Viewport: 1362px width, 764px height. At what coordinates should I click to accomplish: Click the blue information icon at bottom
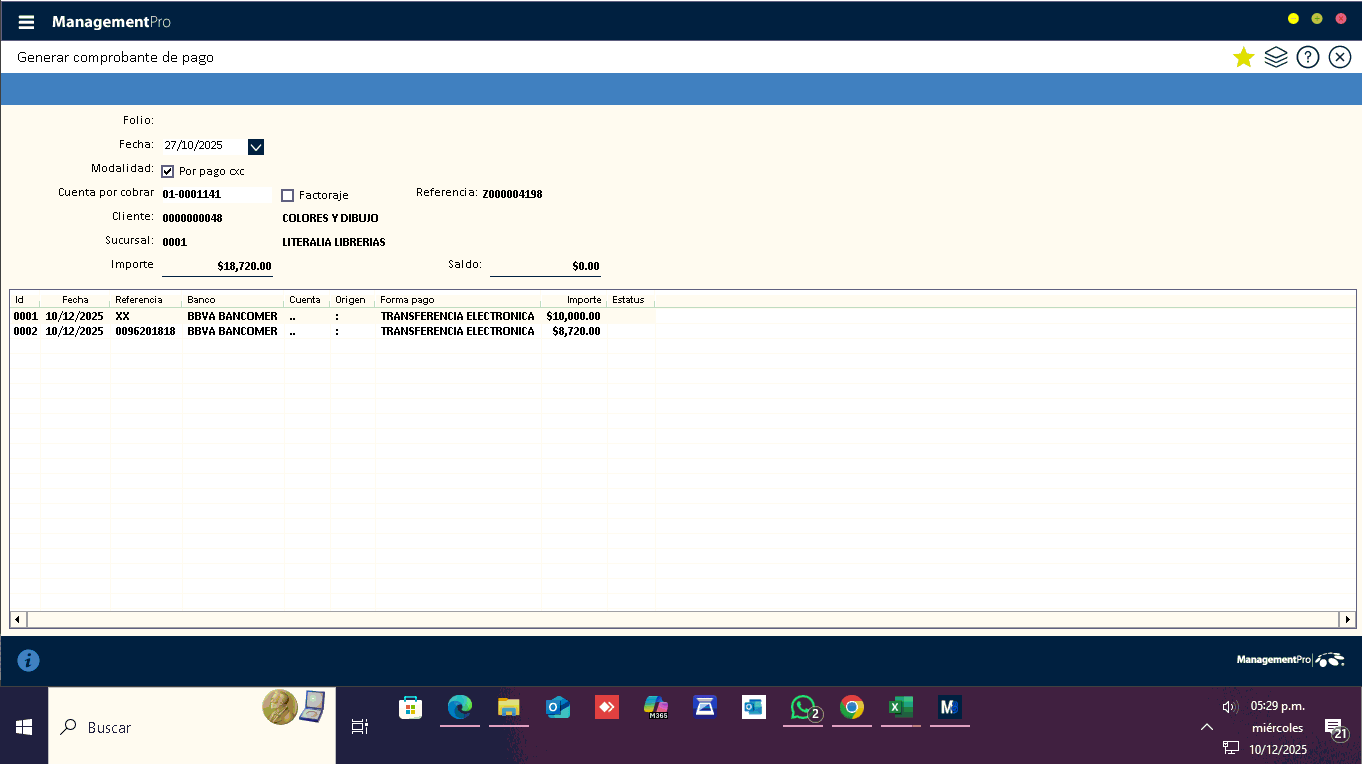[29, 660]
